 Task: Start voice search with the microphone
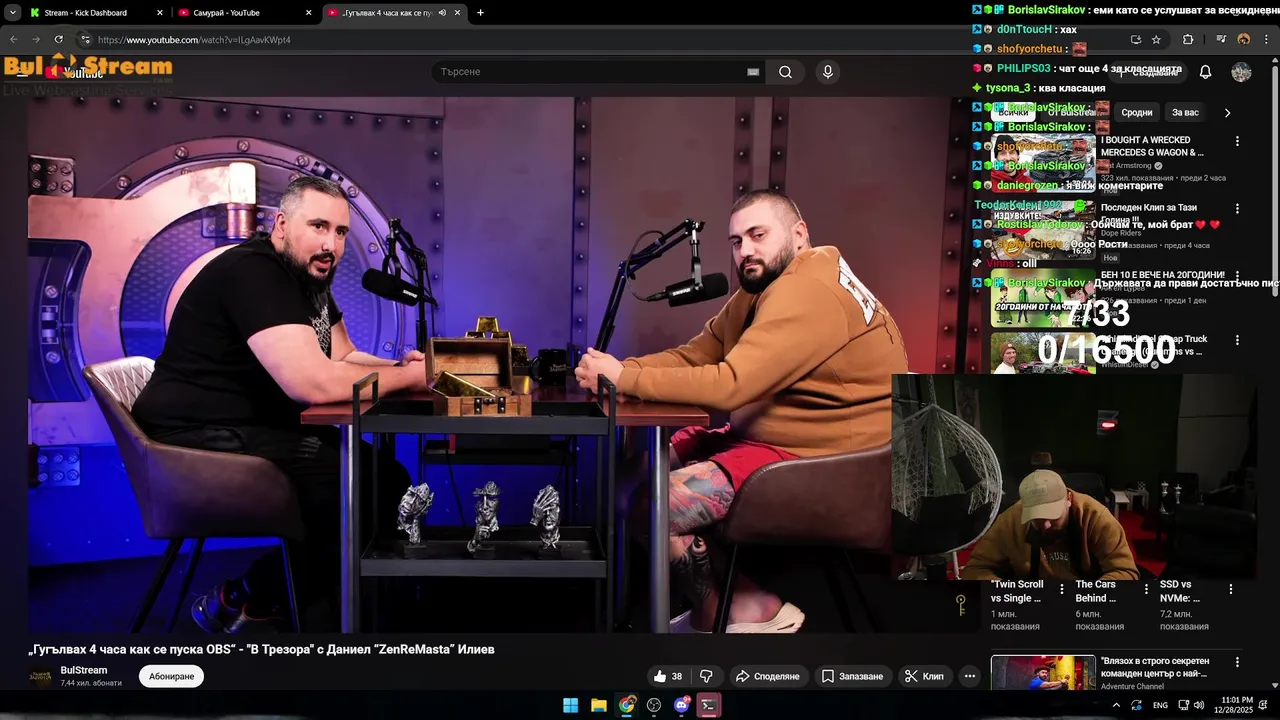point(827,72)
